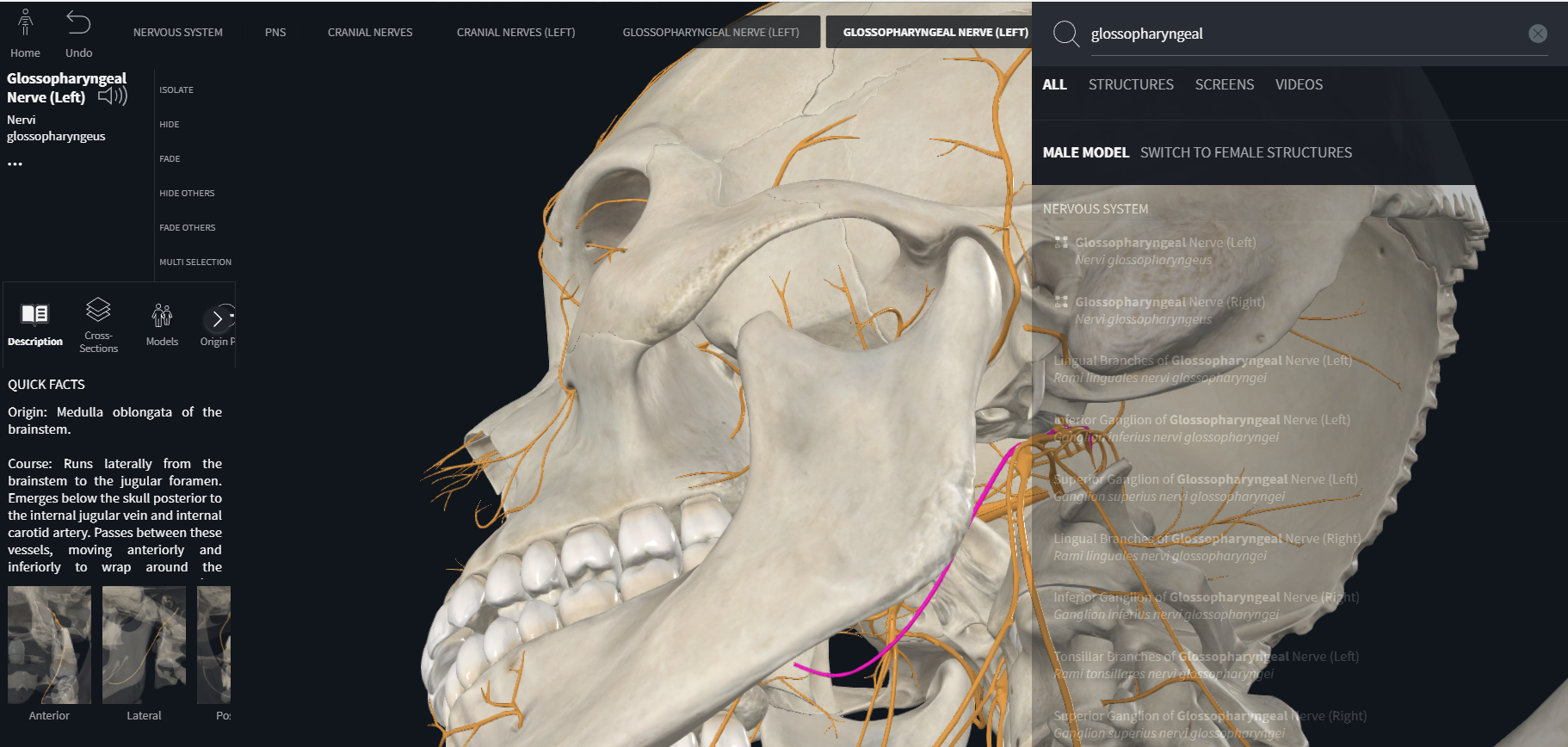The width and height of the screenshot is (1568, 747).
Task: Open the Description book icon
Action: pos(35,314)
